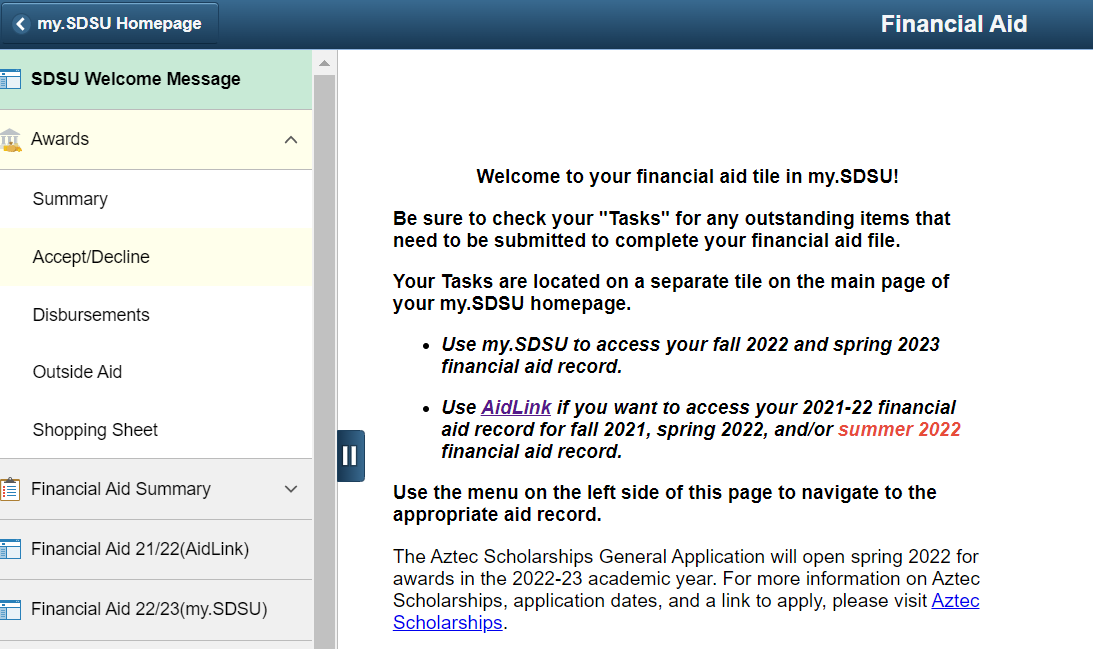Click the Financial Aid 22/23(my.SDSU) page icon
The image size is (1093, 649).
(10, 610)
